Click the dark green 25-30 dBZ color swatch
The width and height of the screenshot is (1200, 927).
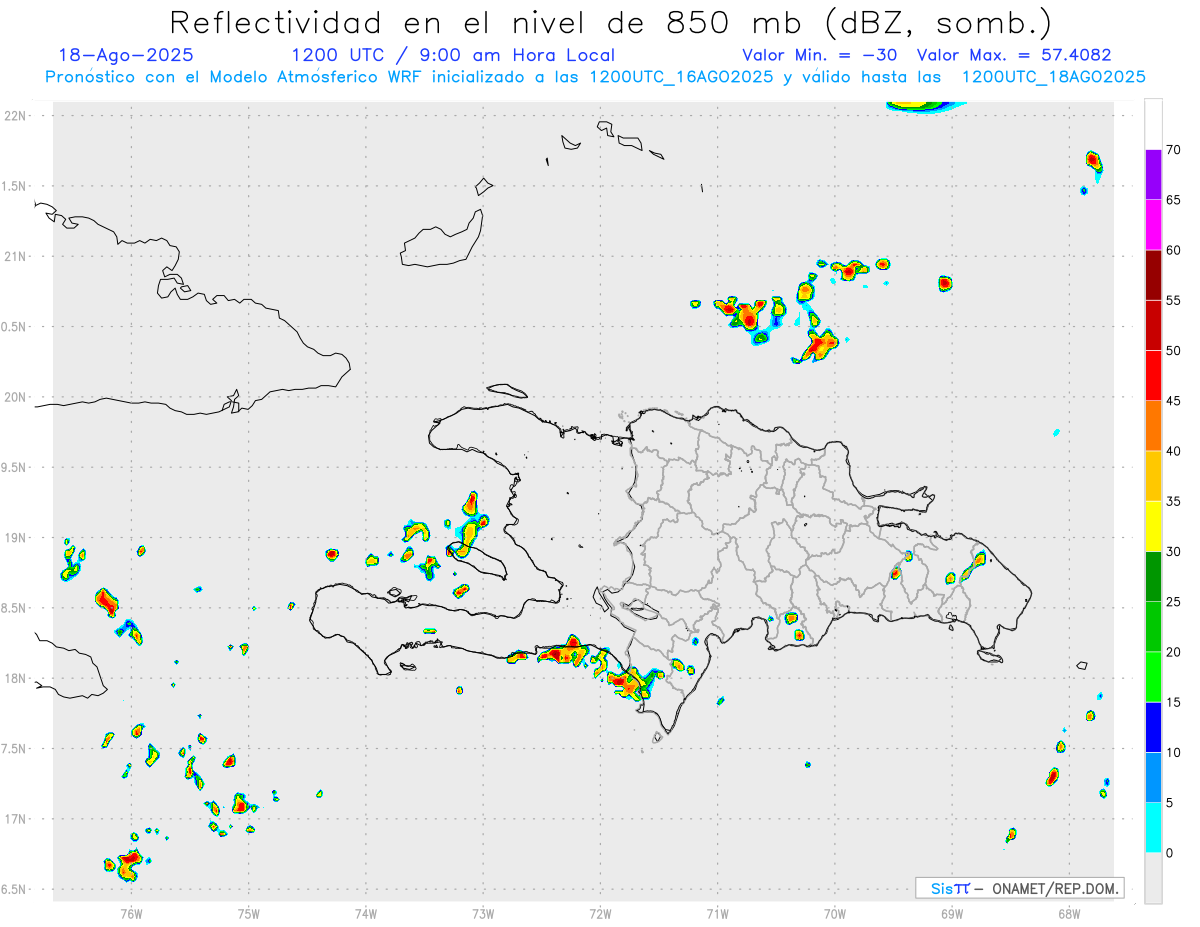pyautogui.click(x=1153, y=577)
